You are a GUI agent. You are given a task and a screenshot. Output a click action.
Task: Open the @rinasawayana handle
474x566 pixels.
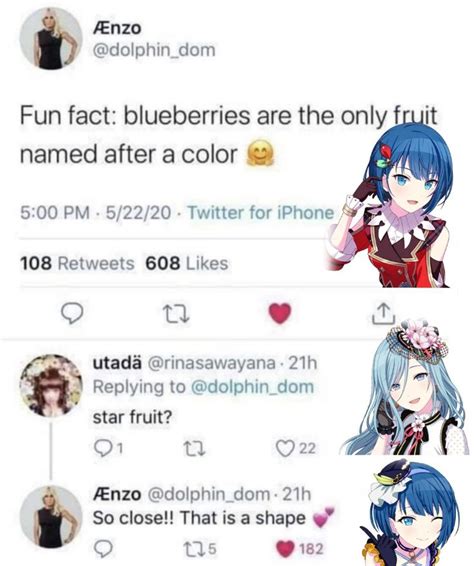point(210,363)
